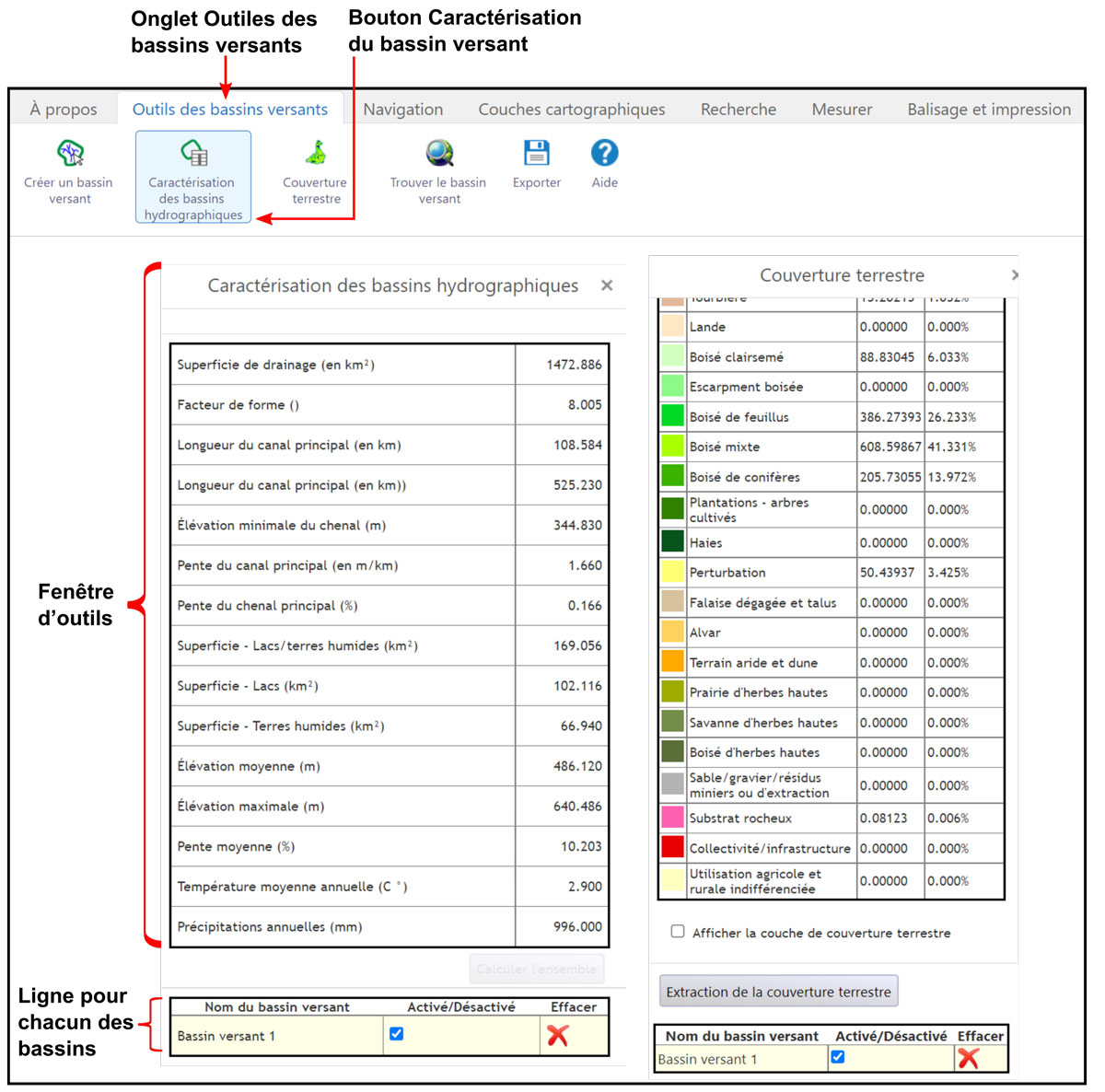
Task: Click the Haies dark green swatch
Action: tap(673, 542)
